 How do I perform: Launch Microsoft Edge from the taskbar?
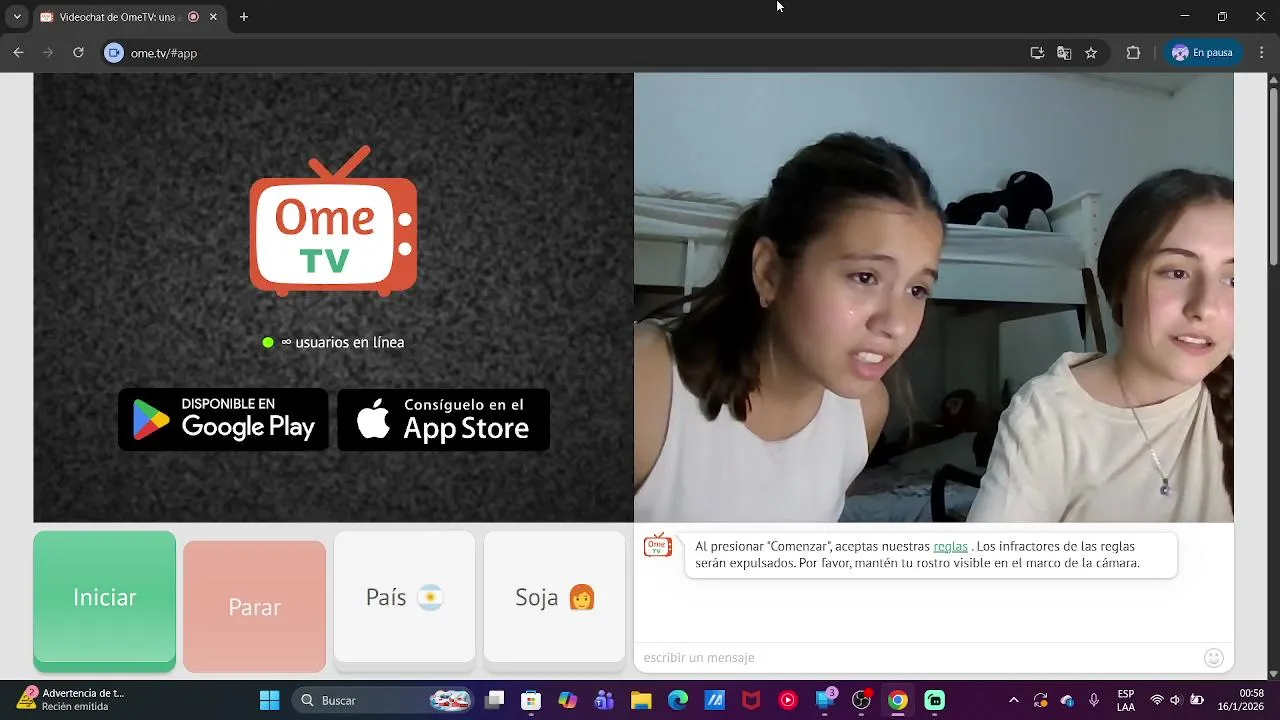click(x=678, y=700)
